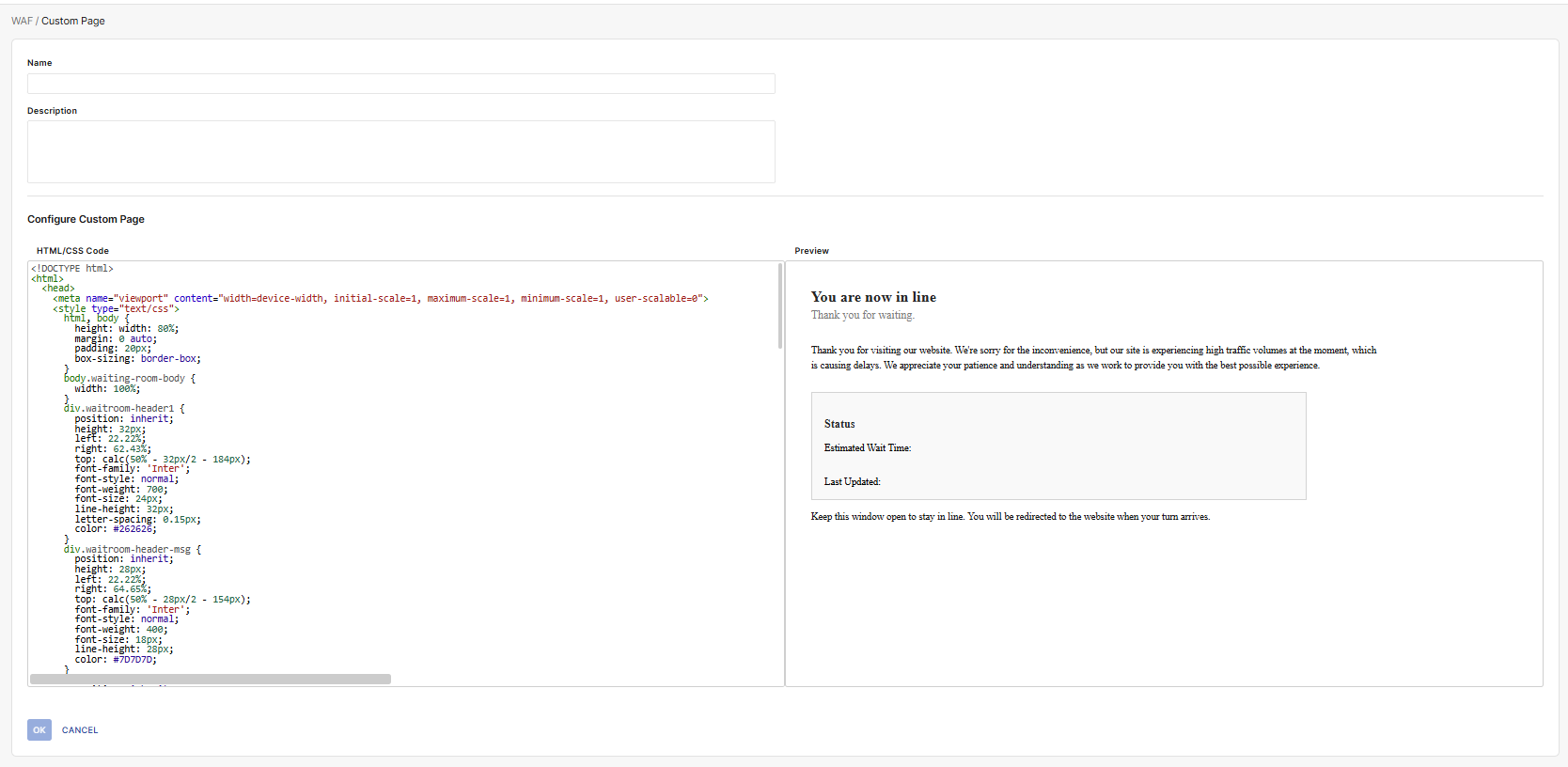This screenshot has width=1568, height=767.
Task: Click 'Last Updated:' in the preview
Action: pyautogui.click(x=852, y=482)
